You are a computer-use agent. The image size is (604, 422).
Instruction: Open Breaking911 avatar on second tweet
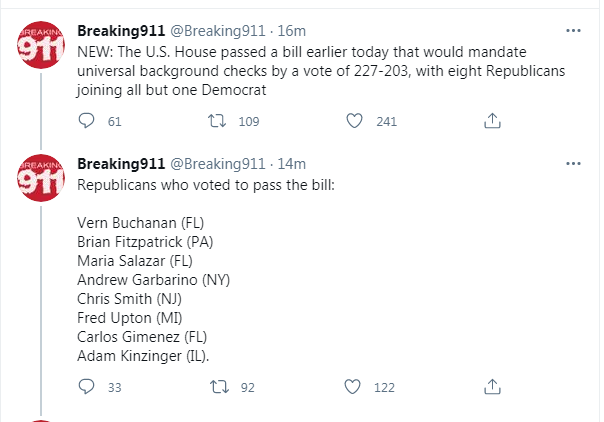(x=41, y=178)
